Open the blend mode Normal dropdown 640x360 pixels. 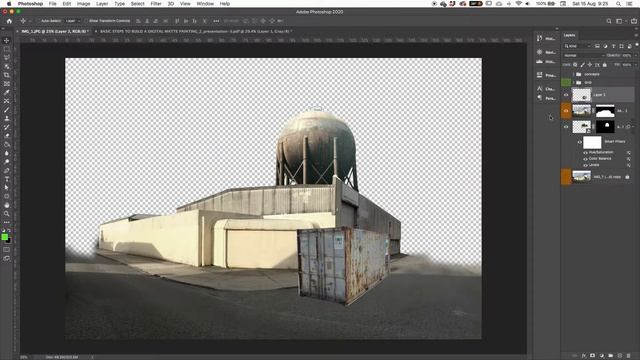583,56
